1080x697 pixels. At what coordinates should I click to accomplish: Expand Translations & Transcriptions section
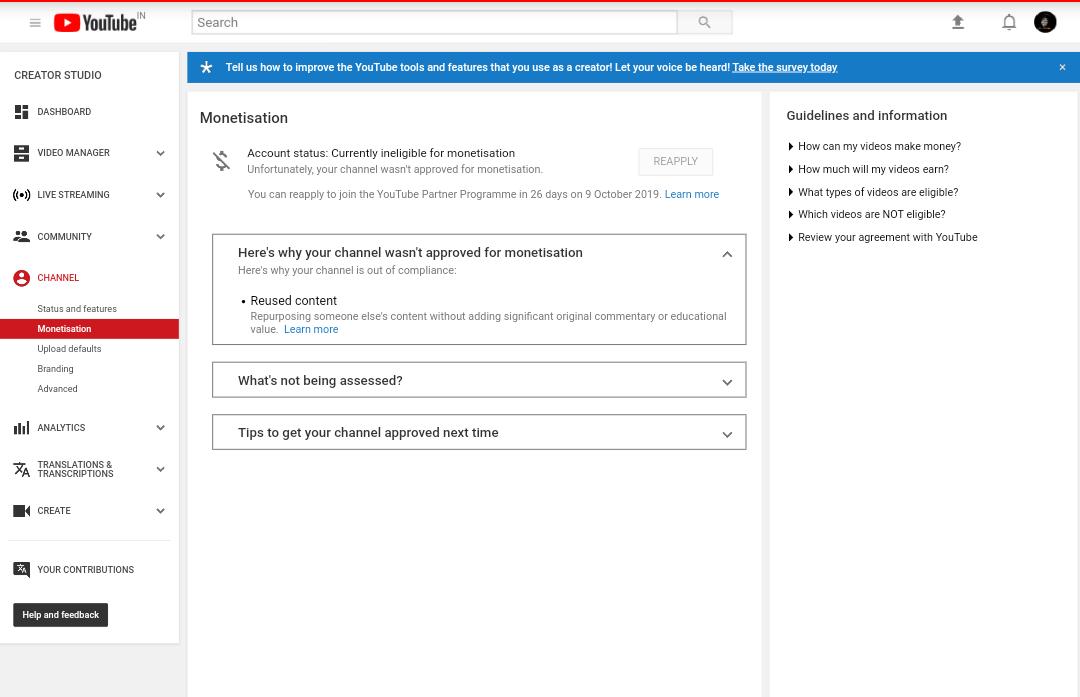160,469
